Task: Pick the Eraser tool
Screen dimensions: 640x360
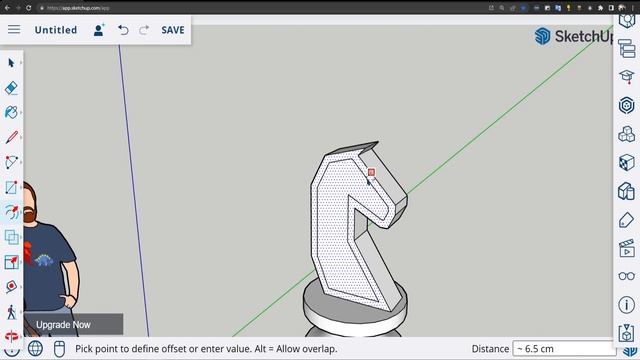Action: [x=11, y=88]
